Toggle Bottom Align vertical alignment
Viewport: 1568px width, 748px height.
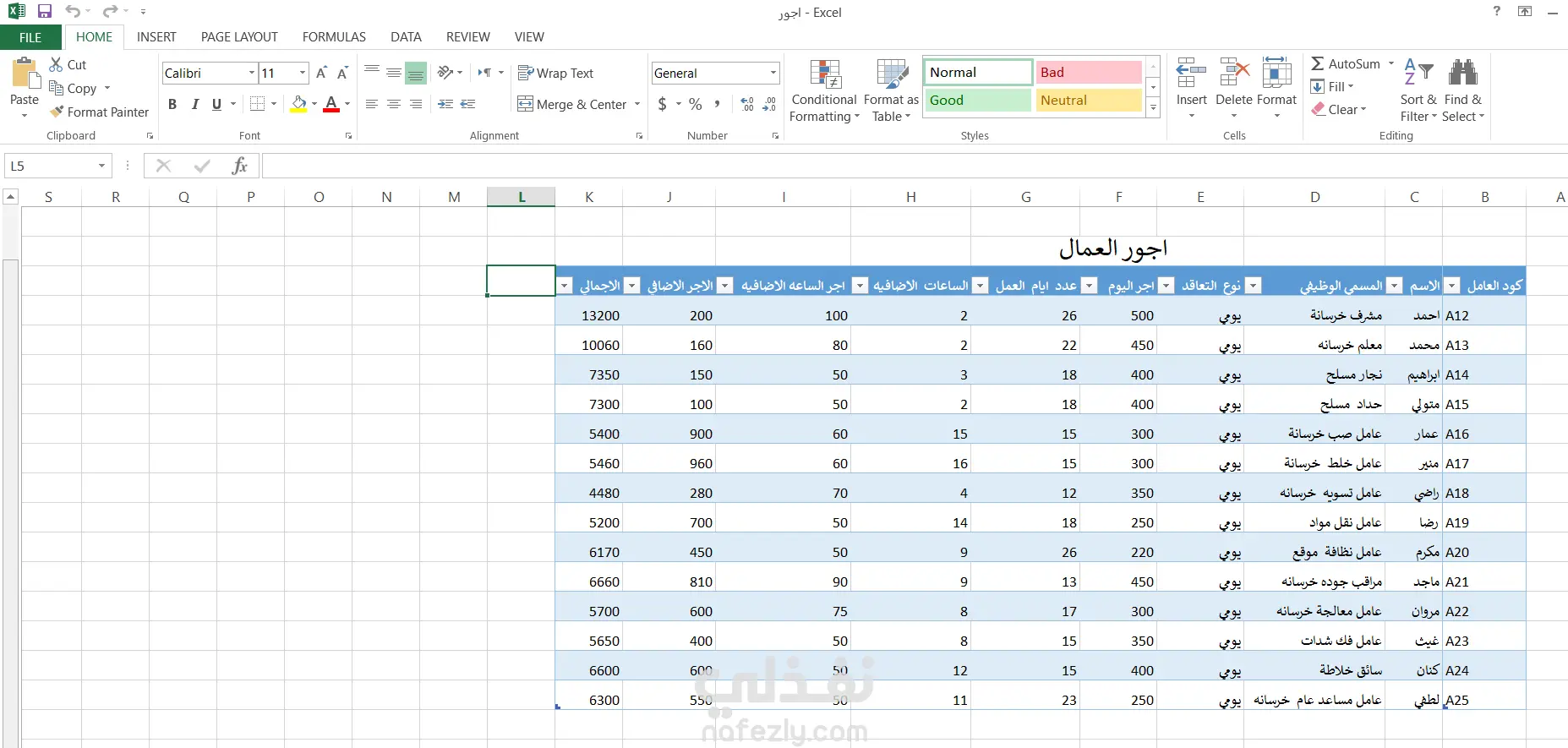point(416,73)
